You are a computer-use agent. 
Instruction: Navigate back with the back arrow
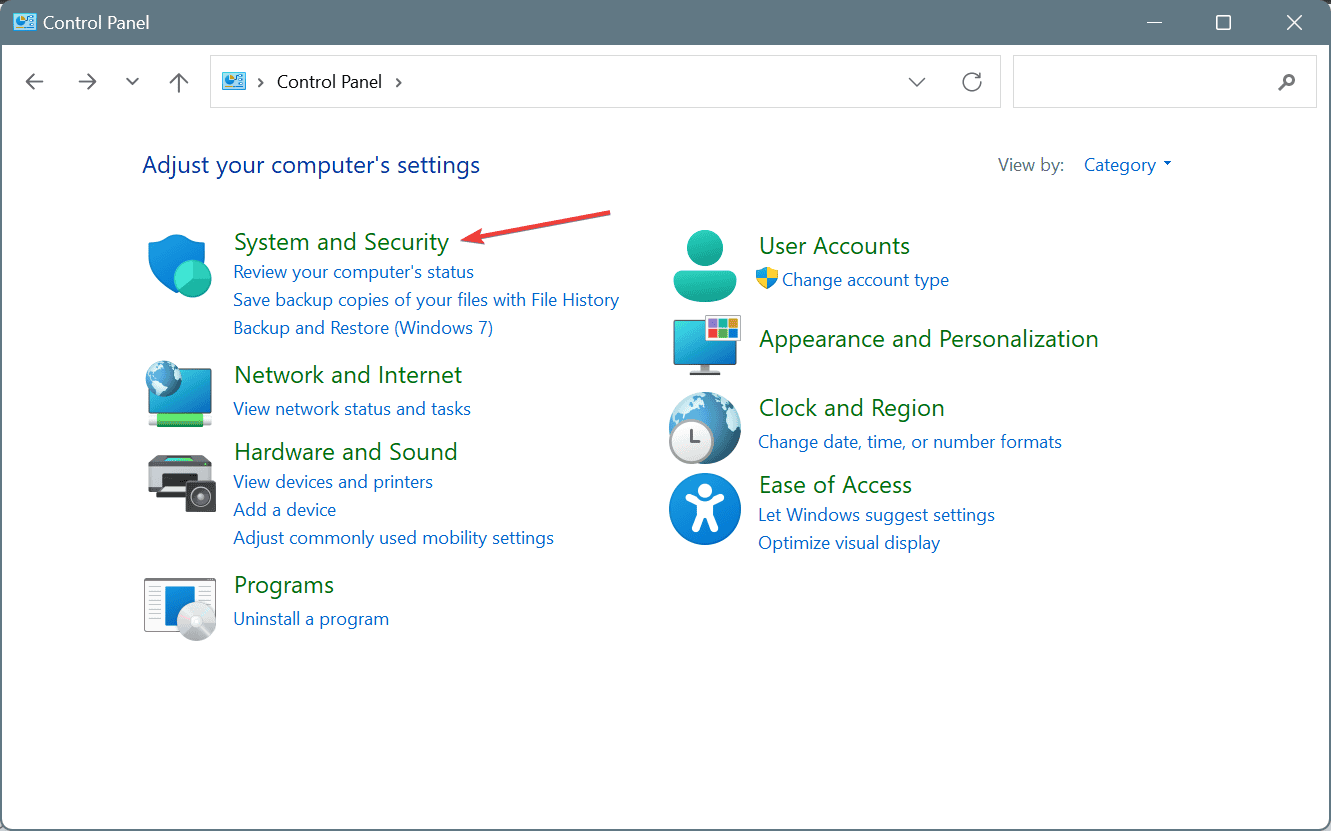click(x=35, y=82)
